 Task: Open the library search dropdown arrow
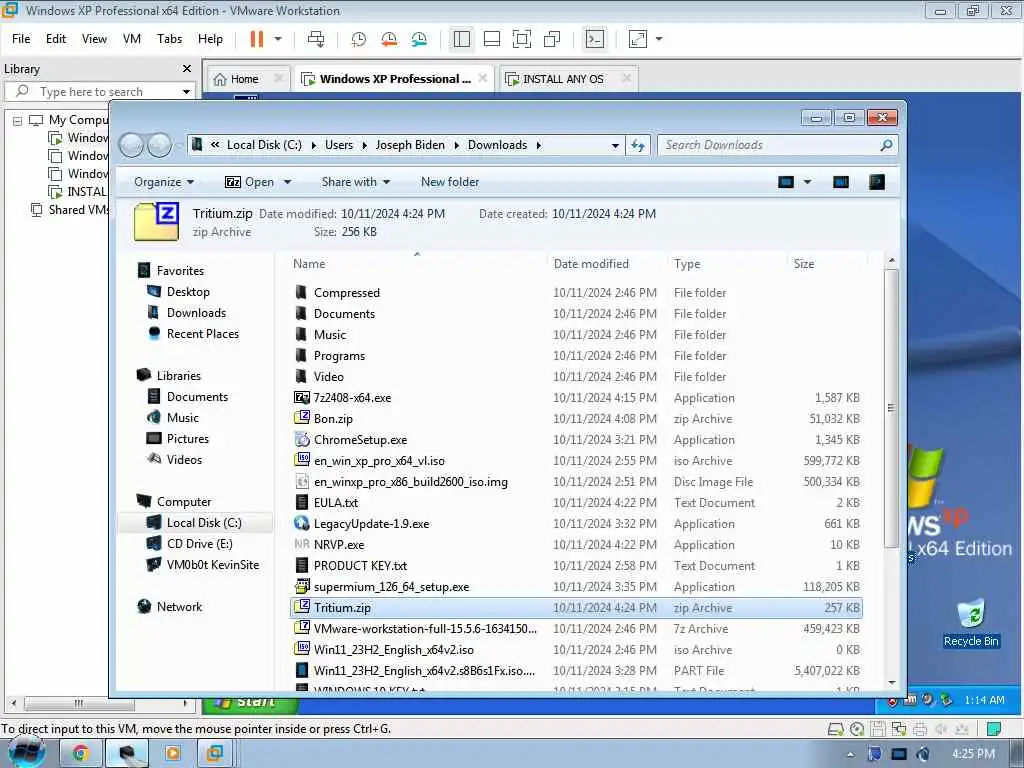click(187, 91)
